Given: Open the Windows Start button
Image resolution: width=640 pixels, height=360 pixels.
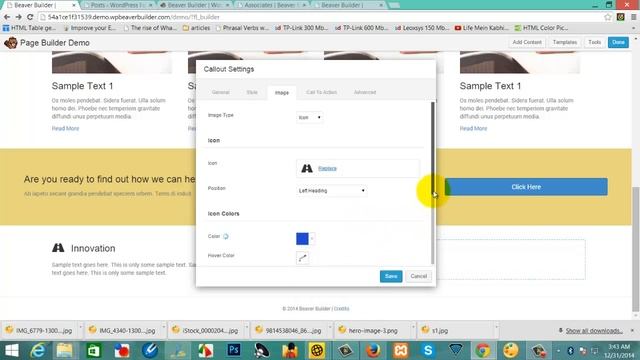Looking at the screenshot, I should pyautogui.click(x=12, y=350).
